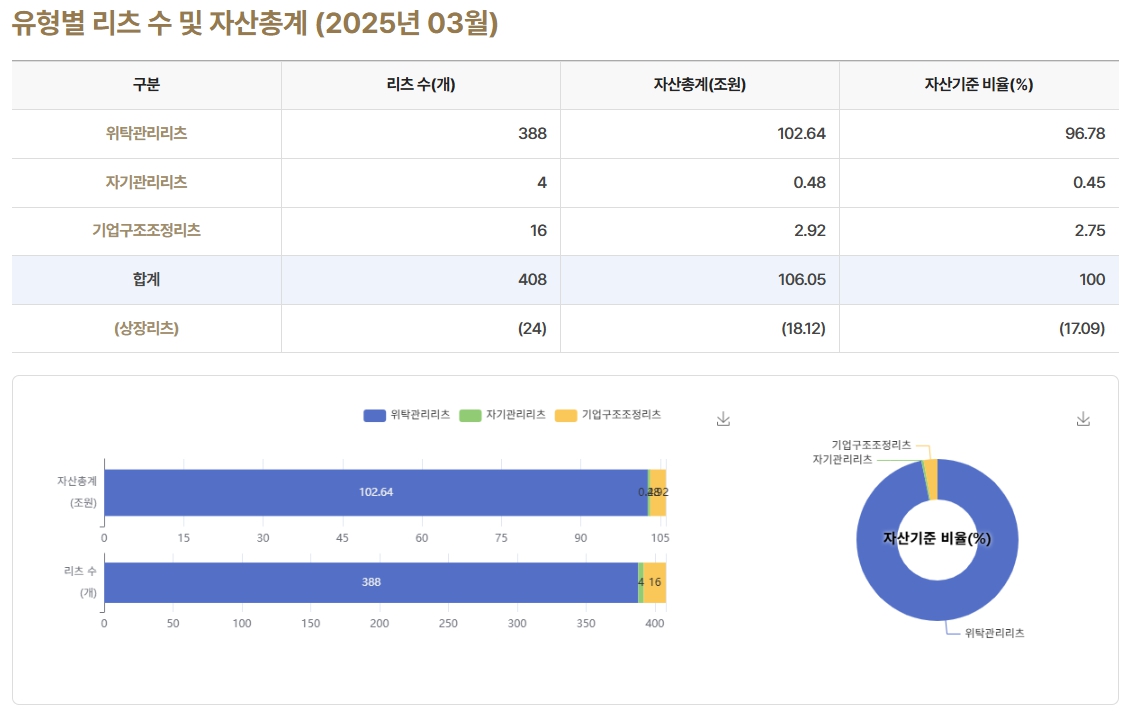Open 자기관리리츠 link in table
This screenshot has height=719, width=1131.
tap(146, 182)
